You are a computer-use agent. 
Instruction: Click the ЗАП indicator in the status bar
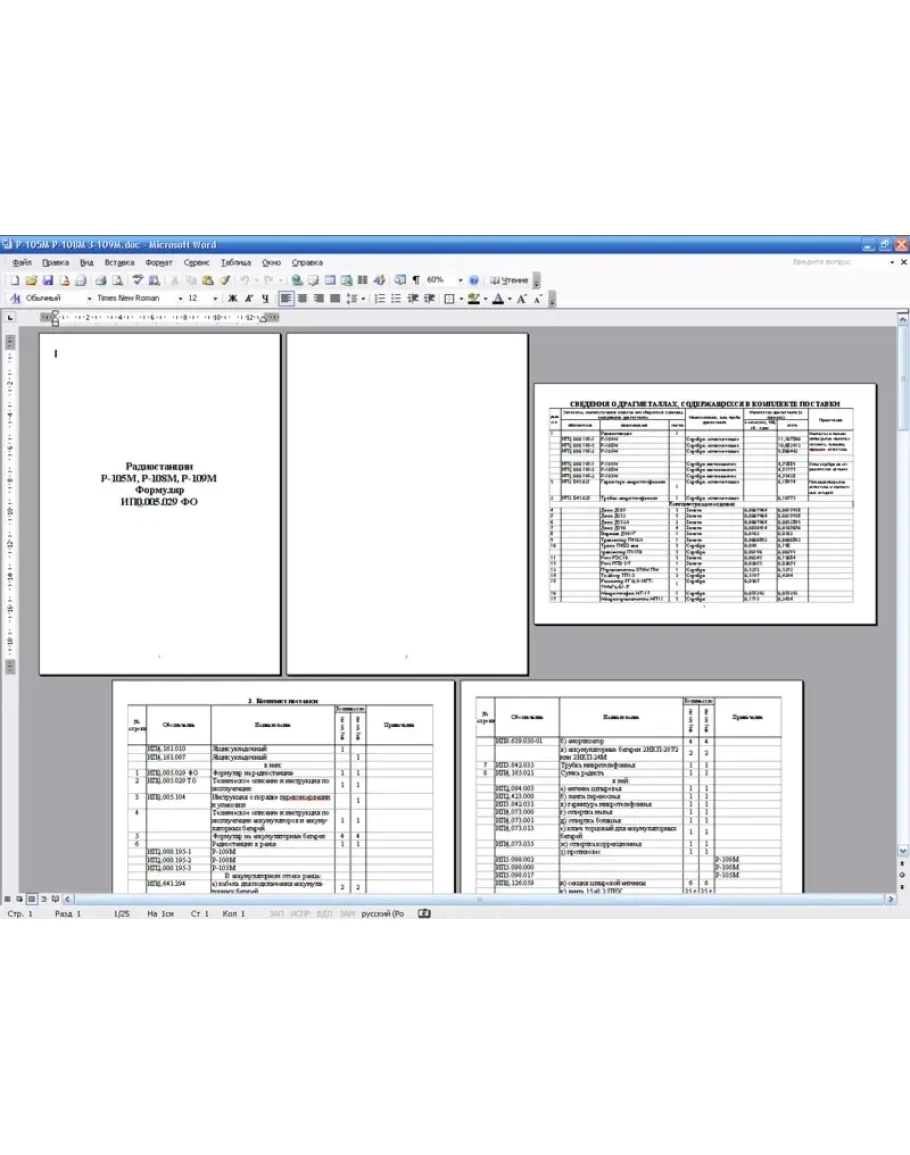(x=277, y=914)
